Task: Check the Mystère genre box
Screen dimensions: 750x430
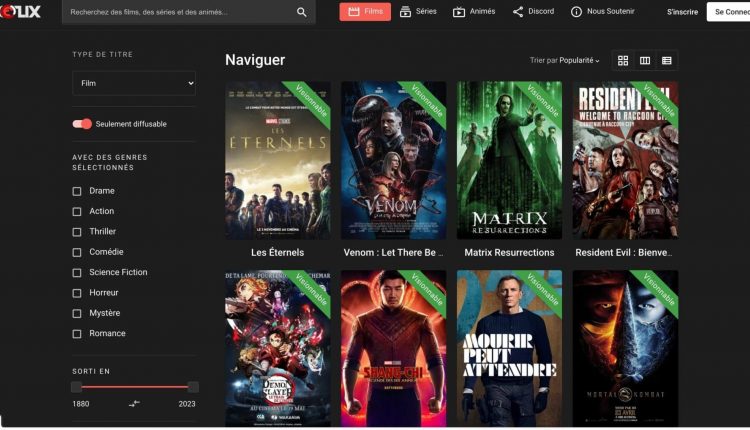Action: click(77, 313)
